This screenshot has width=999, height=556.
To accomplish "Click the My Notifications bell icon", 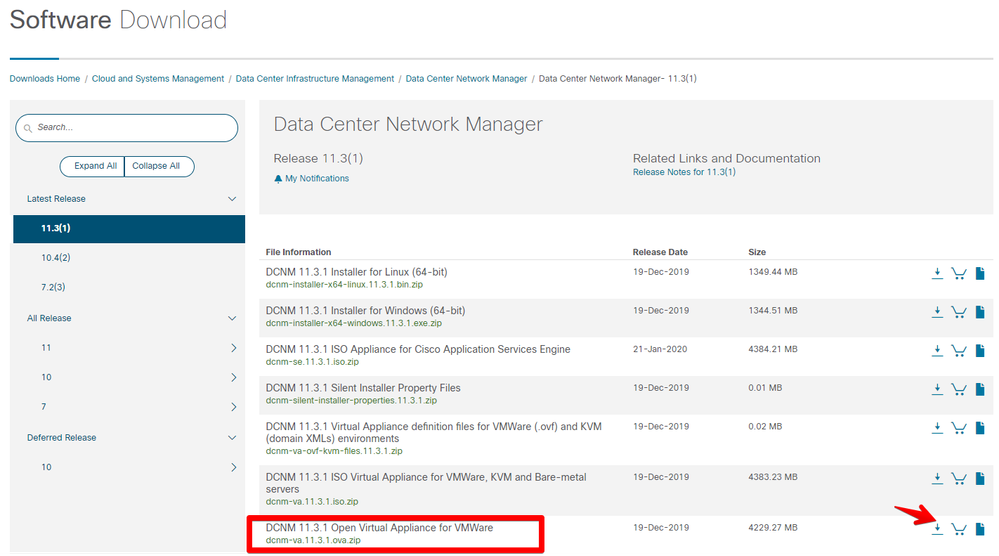I will (278, 179).
